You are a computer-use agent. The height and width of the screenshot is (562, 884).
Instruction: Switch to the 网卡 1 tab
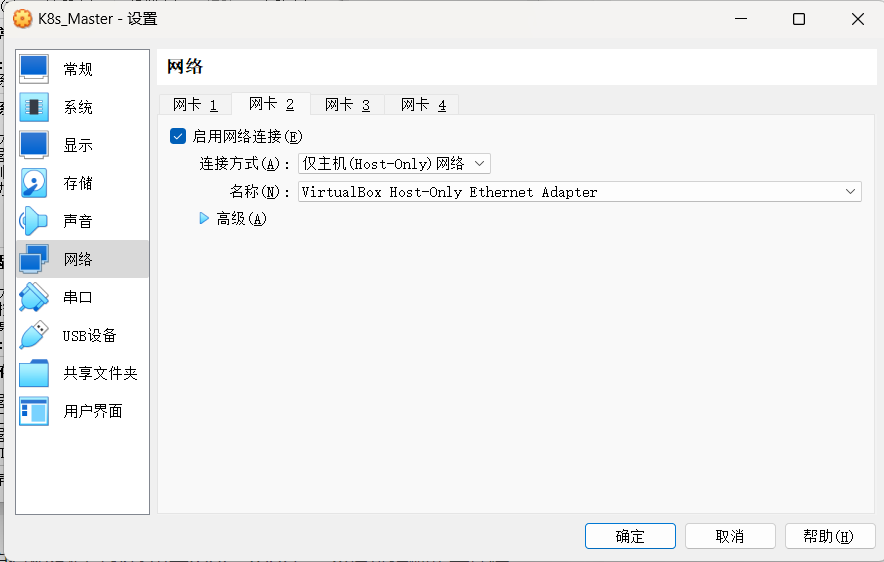[x=195, y=105]
